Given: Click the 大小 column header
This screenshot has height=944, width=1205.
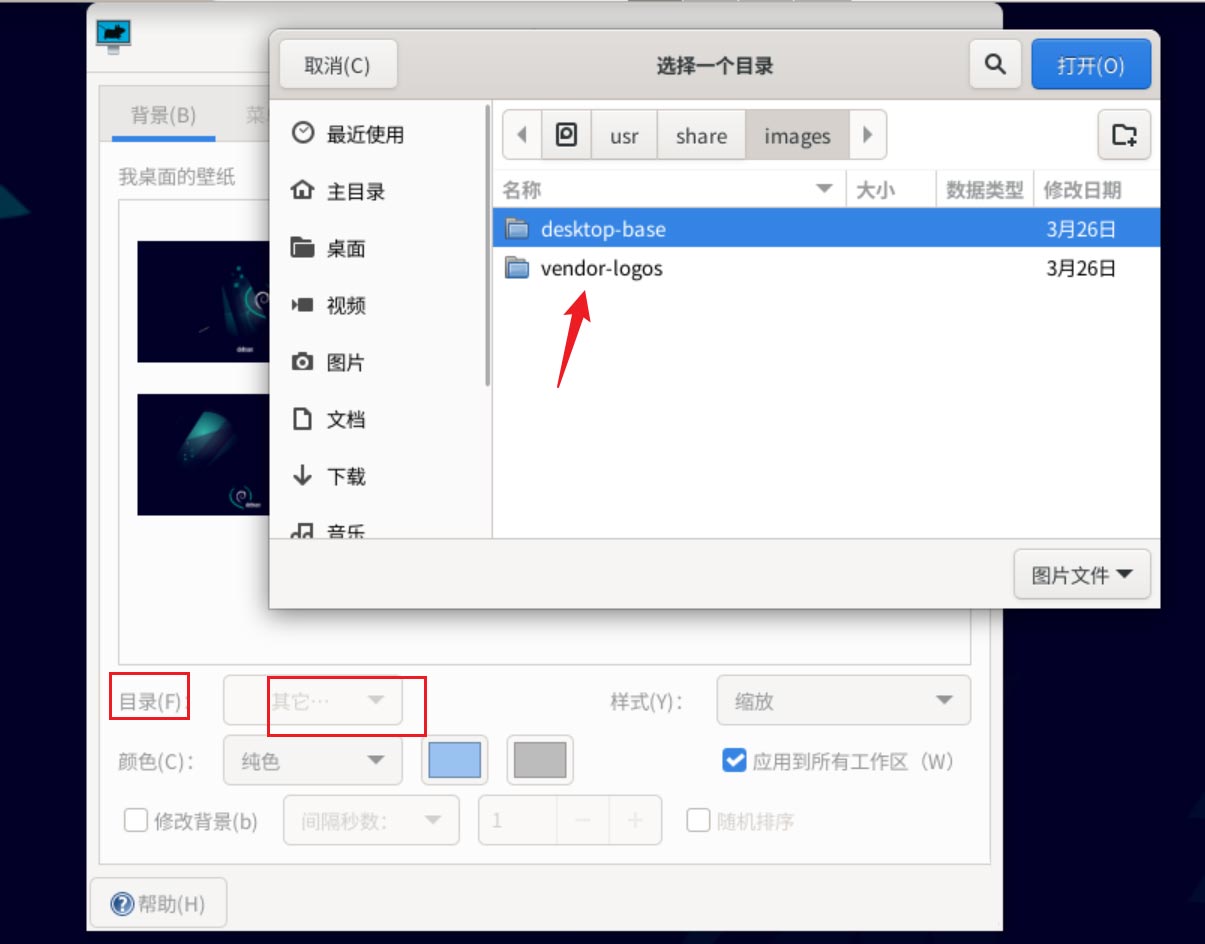Looking at the screenshot, I should click(891, 189).
